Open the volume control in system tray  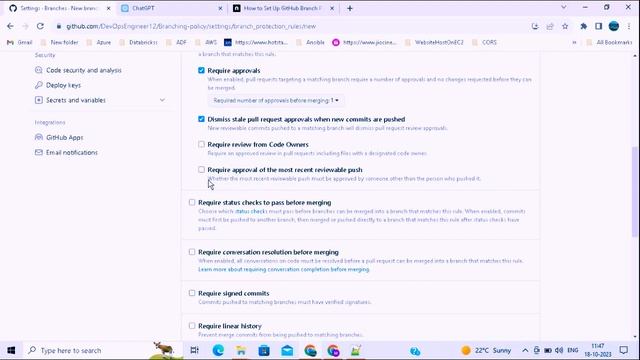click(559, 350)
